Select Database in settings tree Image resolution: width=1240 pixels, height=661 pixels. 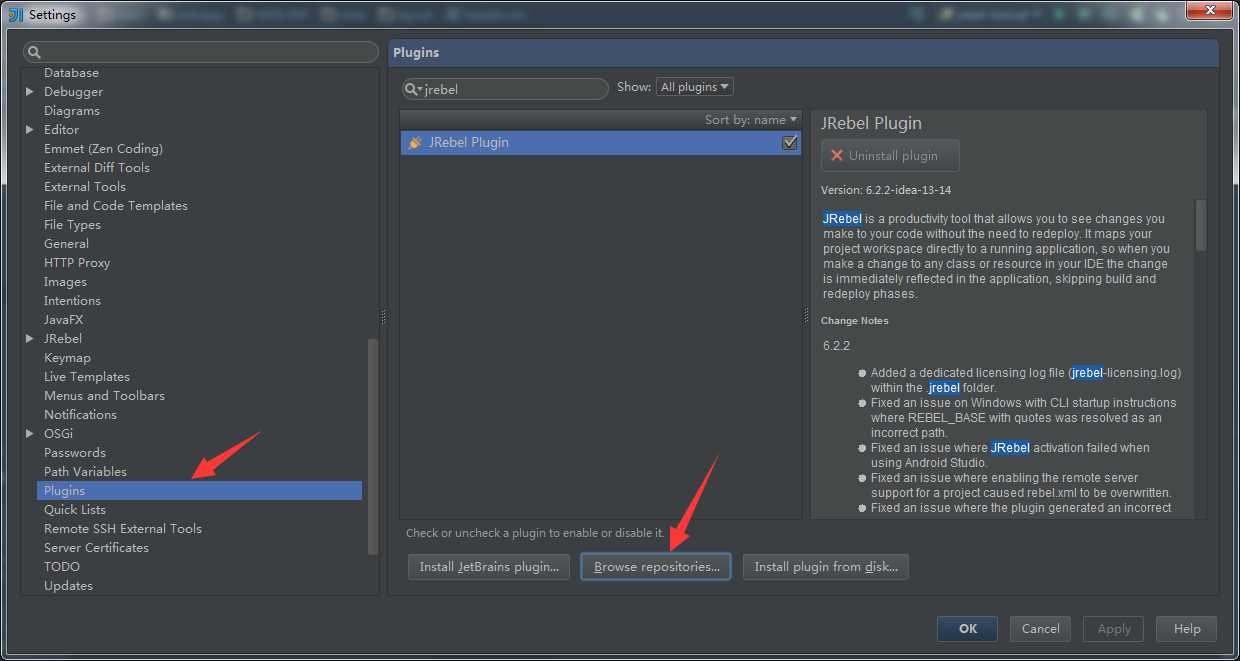tap(71, 73)
